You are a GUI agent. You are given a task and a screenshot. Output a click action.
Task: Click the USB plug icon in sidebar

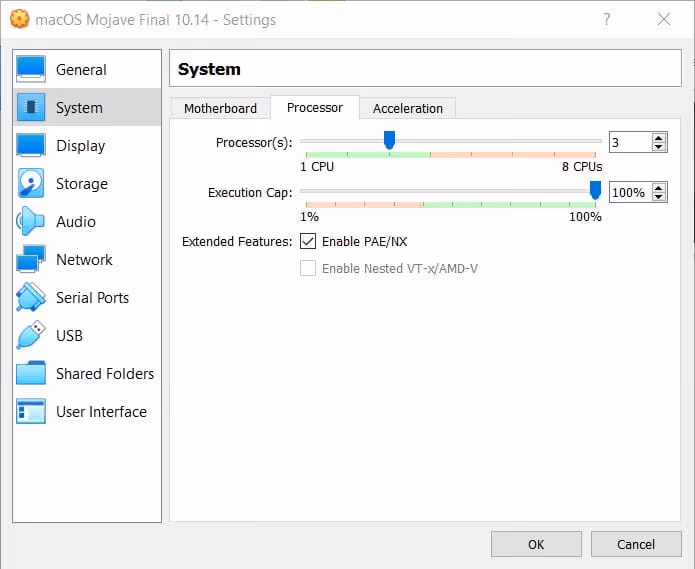coord(31,335)
